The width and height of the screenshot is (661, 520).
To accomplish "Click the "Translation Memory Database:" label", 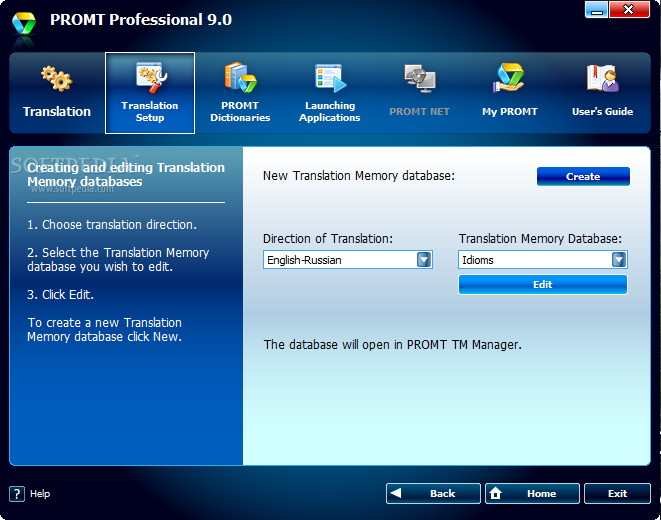I will [x=540, y=239].
